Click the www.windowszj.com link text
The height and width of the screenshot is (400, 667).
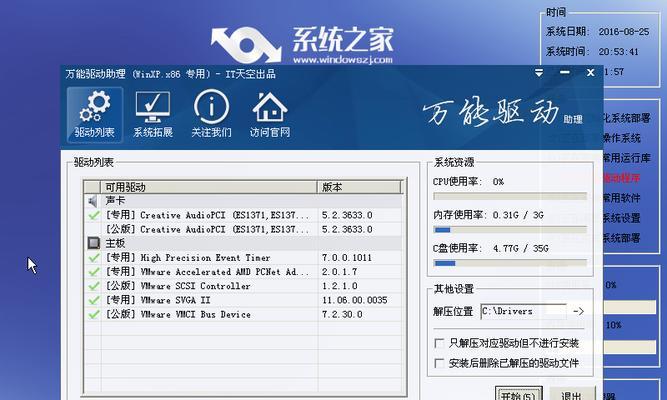pos(343,60)
